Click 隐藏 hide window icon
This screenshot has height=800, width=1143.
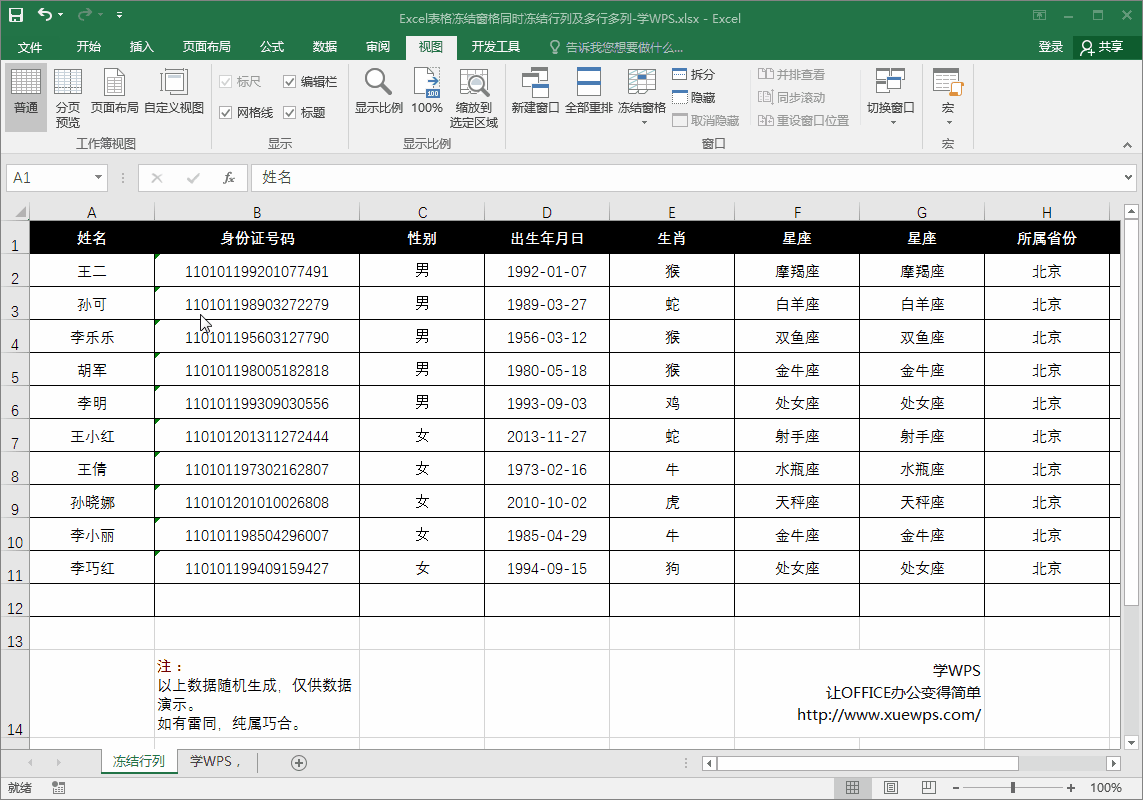coord(693,97)
